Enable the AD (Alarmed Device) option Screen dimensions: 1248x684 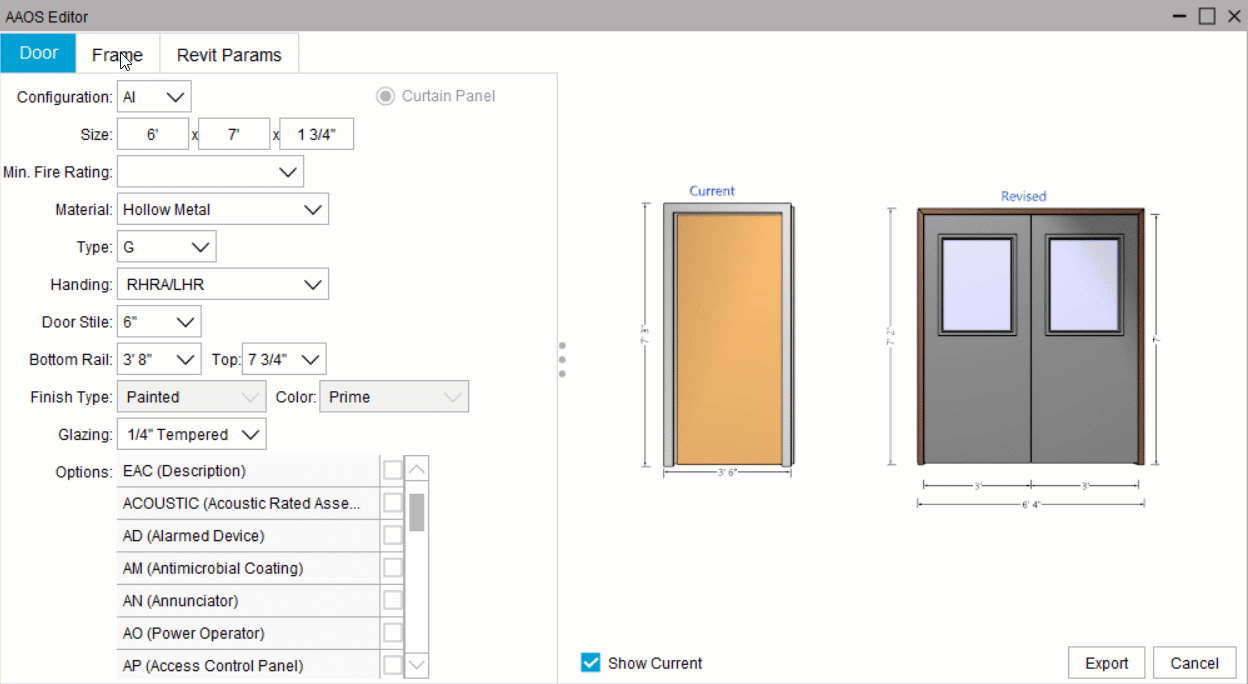click(392, 535)
